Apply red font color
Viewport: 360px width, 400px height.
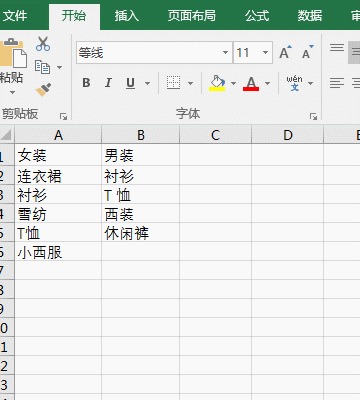pyautogui.click(x=251, y=83)
